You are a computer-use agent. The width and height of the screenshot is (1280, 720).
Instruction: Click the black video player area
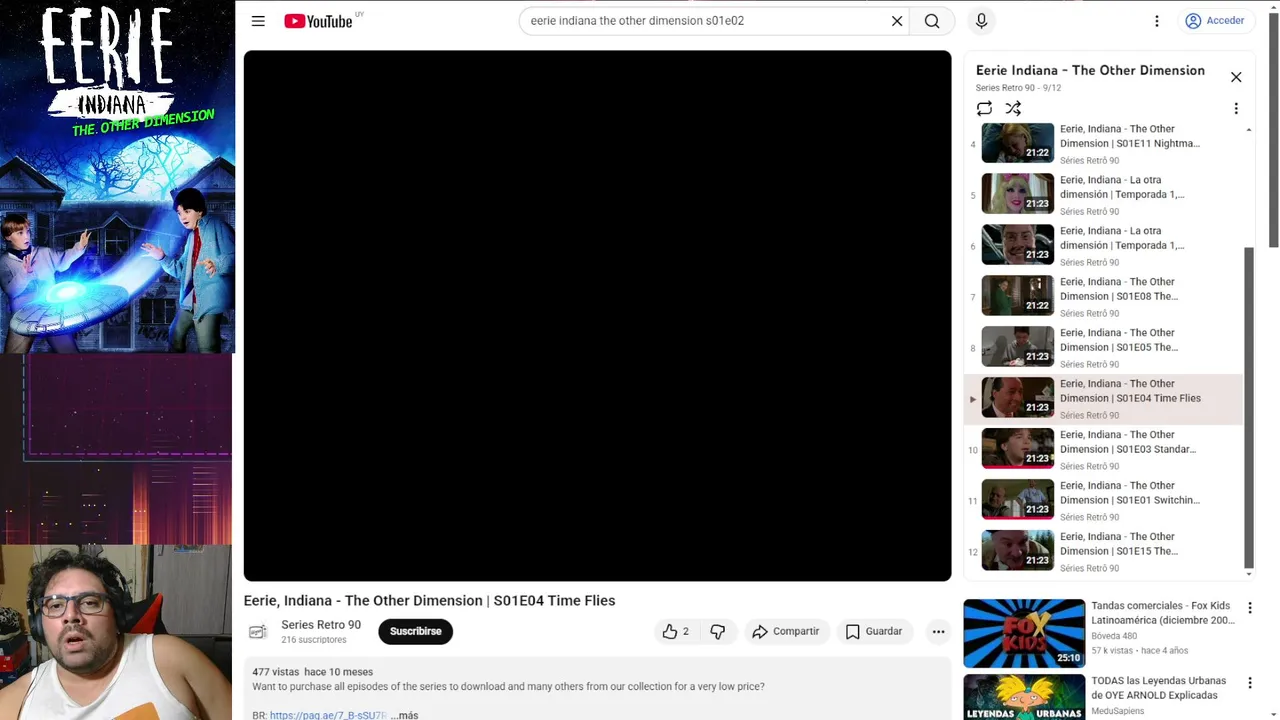597,315
